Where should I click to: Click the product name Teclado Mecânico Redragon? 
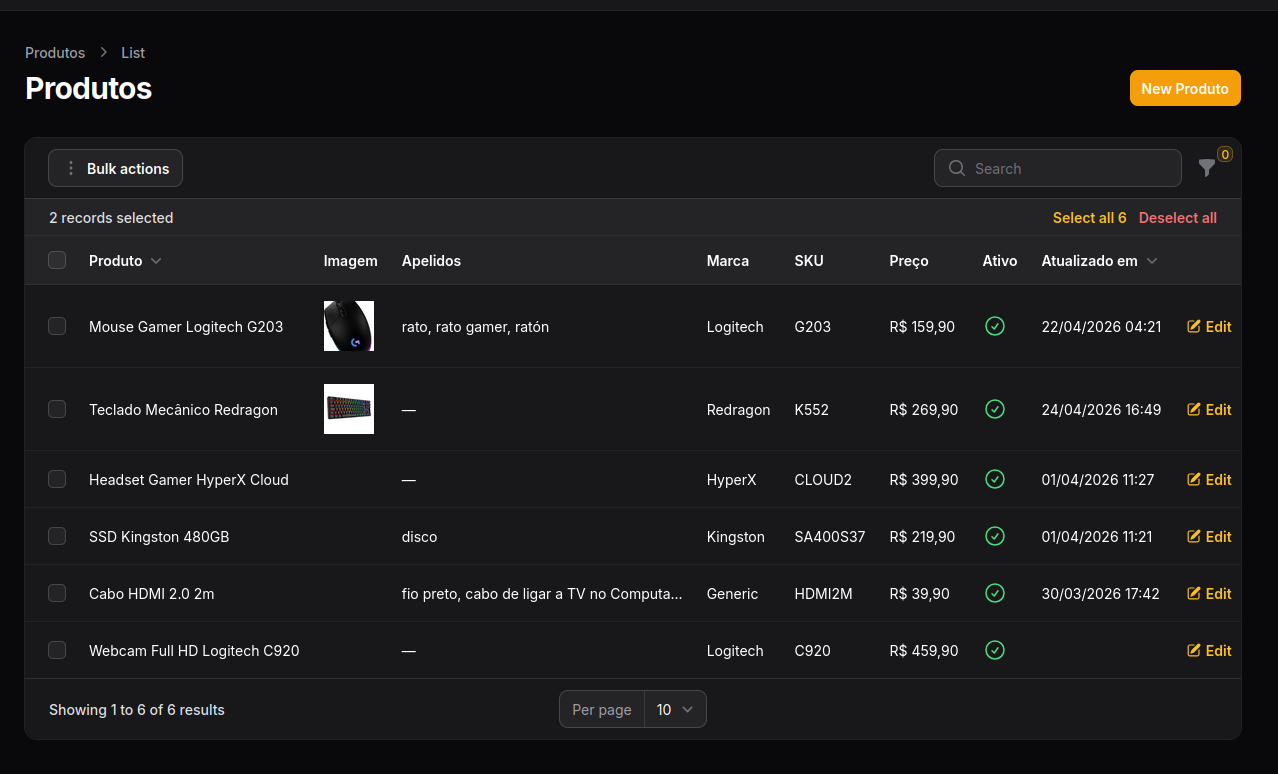tap(183, 410)
